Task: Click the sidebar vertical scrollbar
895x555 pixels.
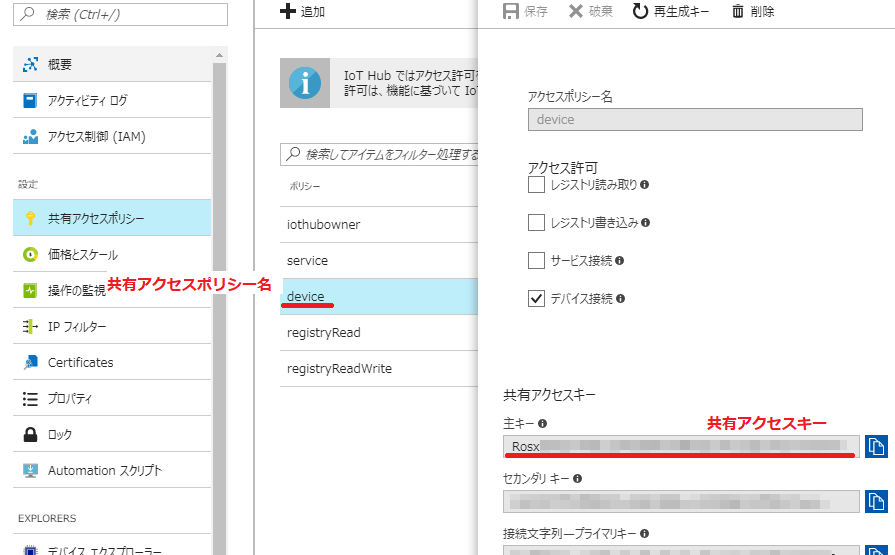Action: click(x=219, y=308)
